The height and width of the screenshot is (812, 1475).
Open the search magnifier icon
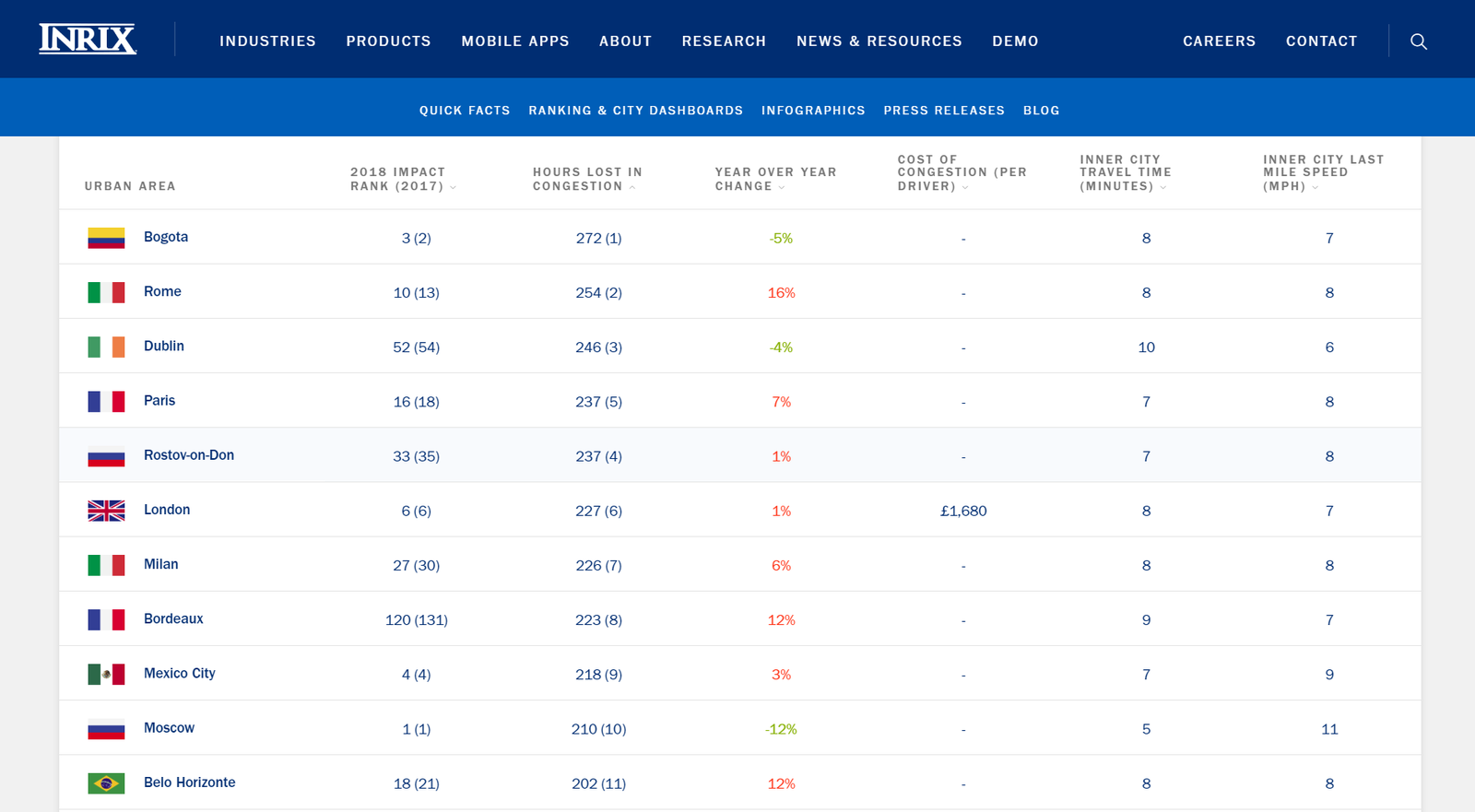[x=1419, y=41]
